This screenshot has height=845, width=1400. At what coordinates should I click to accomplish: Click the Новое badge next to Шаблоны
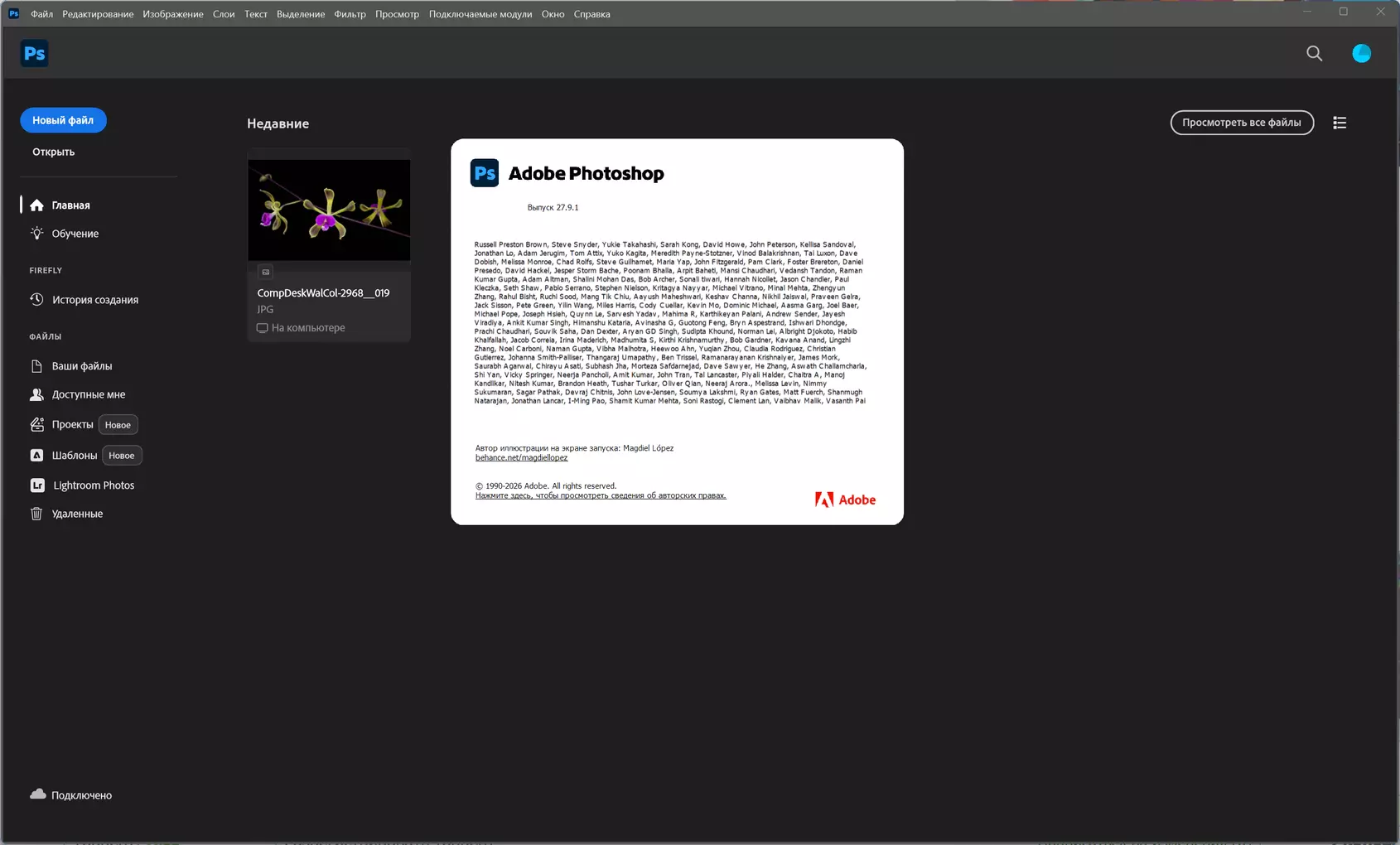click(x=122, y=455)
